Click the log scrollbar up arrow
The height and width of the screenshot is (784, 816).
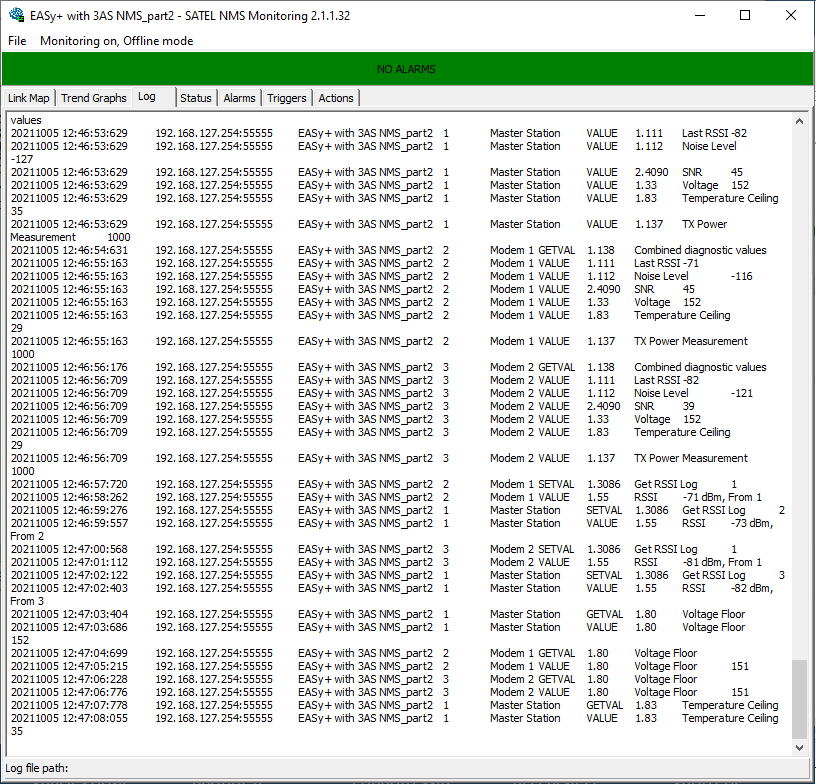tap(798, 121)
